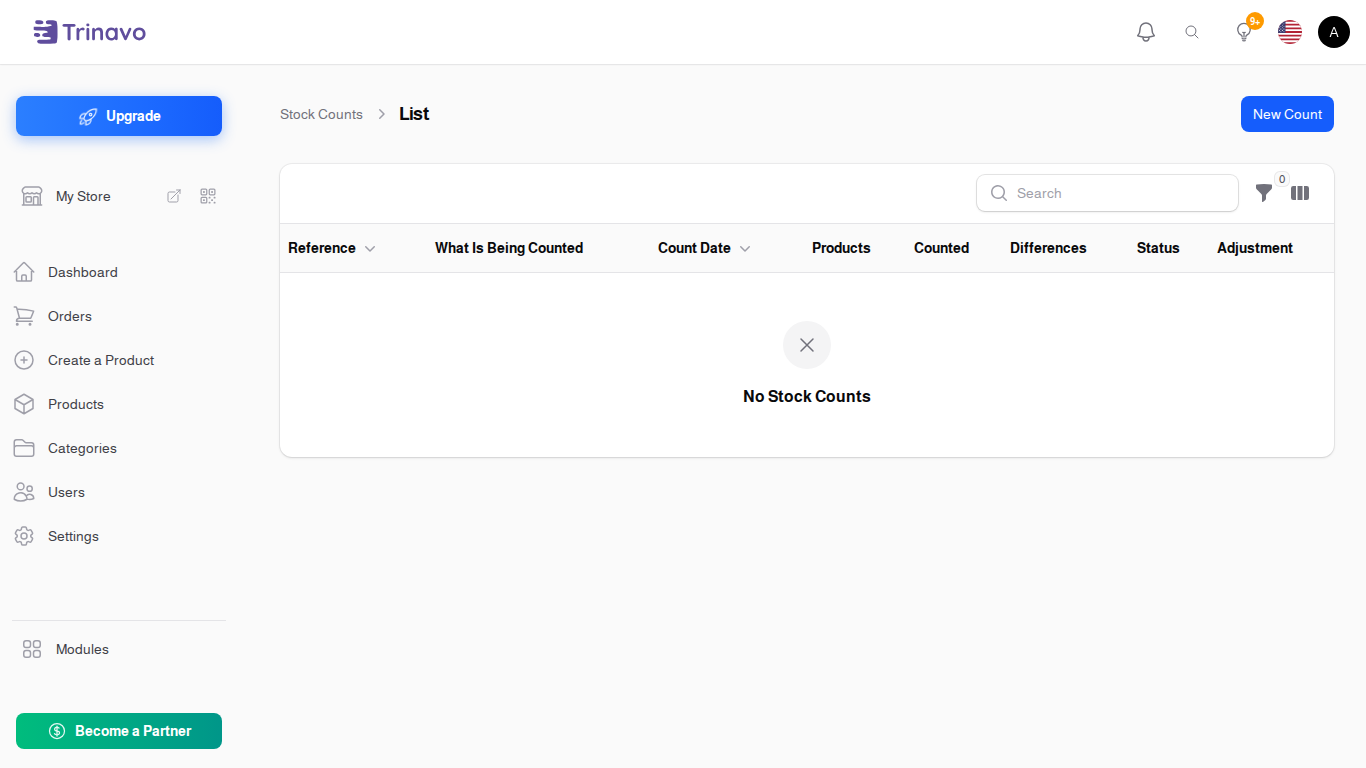The height and width of the screenshot is (768, 1366).
Task: Select My Store label
Action: pos(83,196)
